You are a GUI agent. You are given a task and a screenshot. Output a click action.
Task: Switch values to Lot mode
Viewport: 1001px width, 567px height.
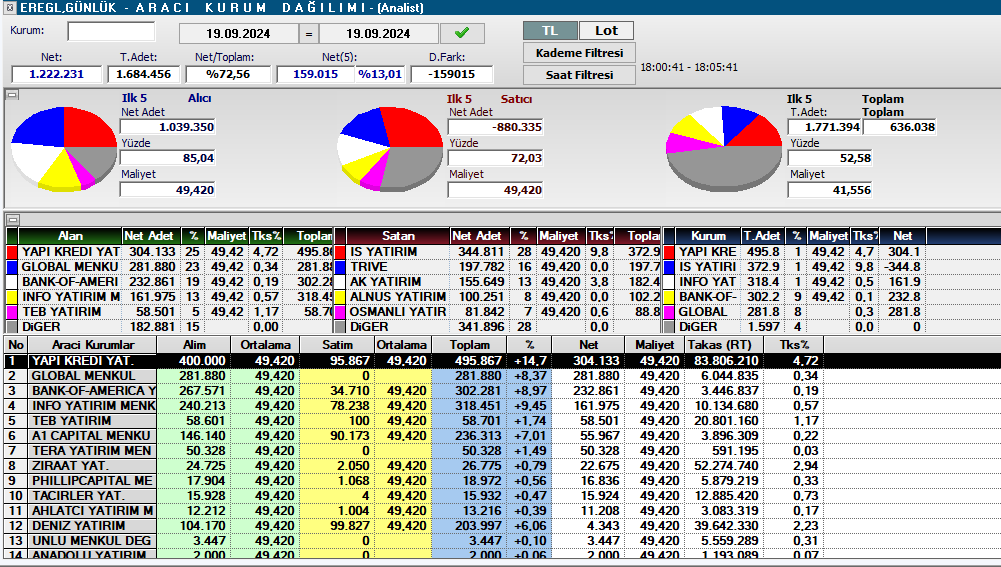coord(606,31)
